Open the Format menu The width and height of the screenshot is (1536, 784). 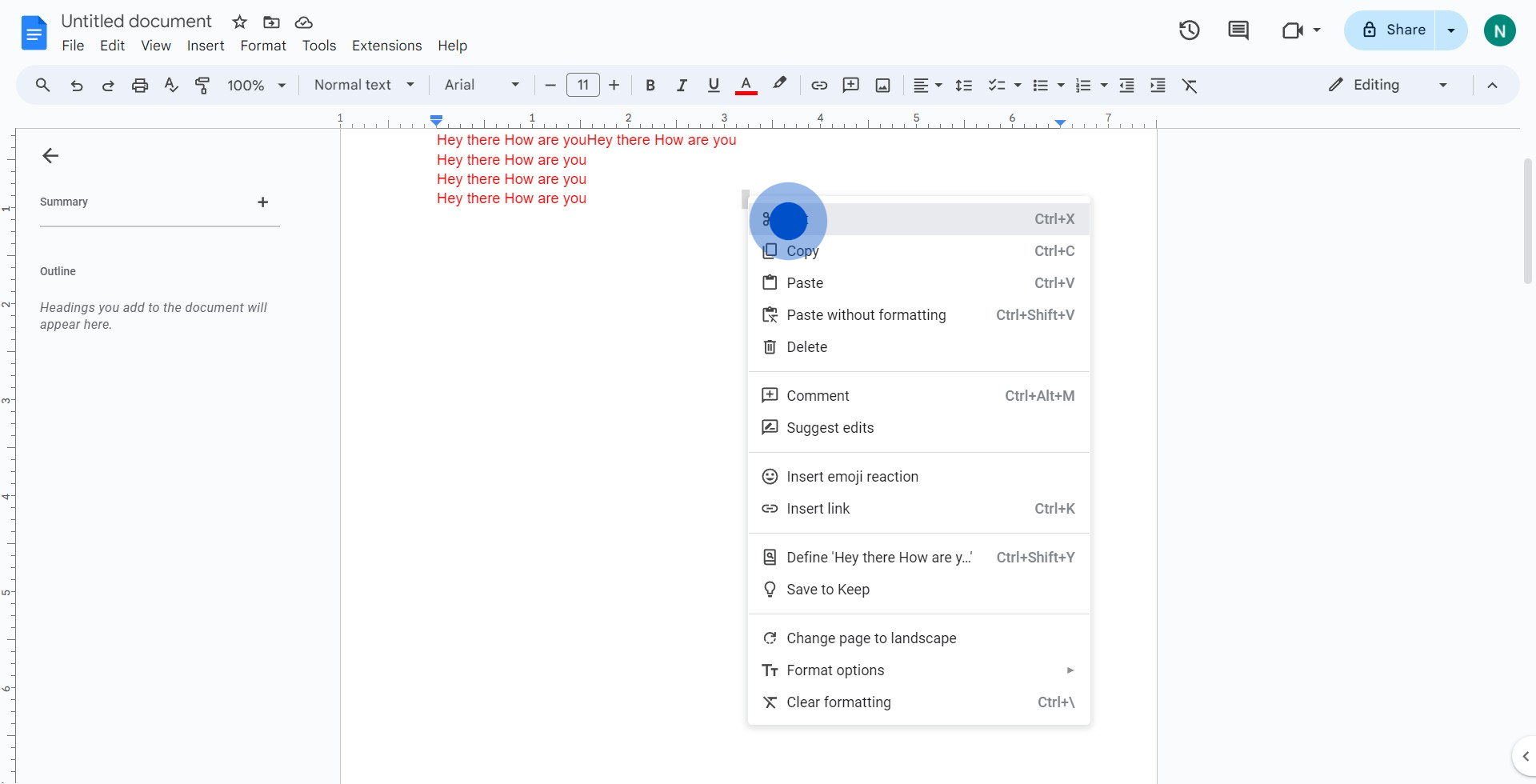(x=263, y=46)
